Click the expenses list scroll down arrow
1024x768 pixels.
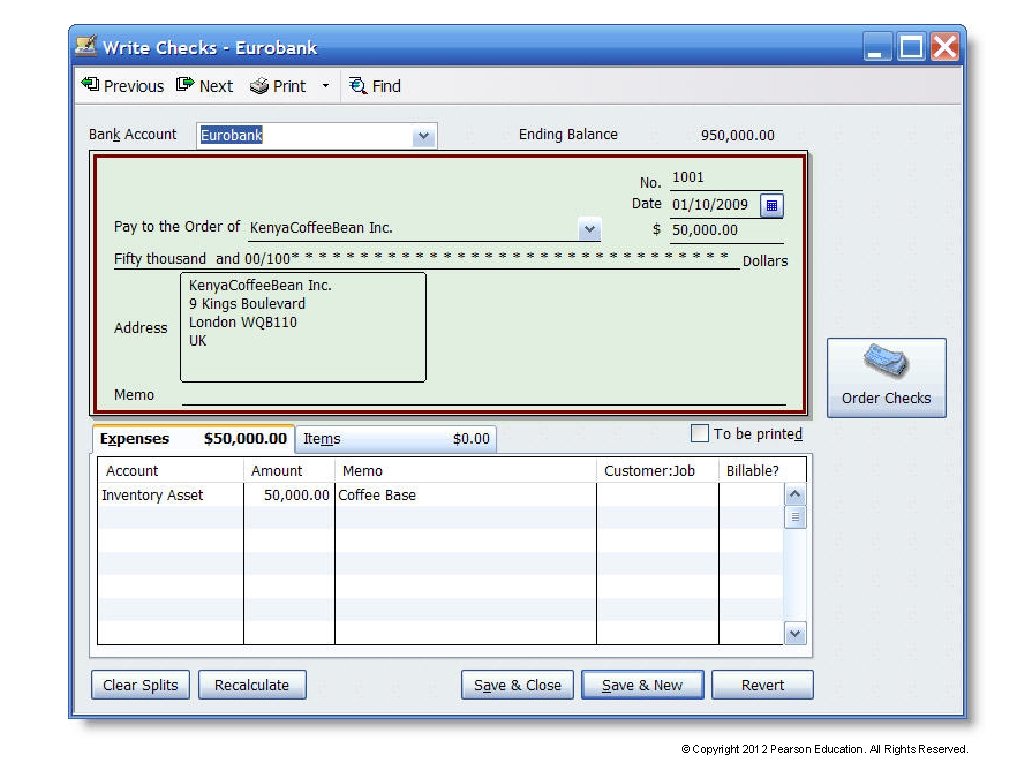point(795,633)
